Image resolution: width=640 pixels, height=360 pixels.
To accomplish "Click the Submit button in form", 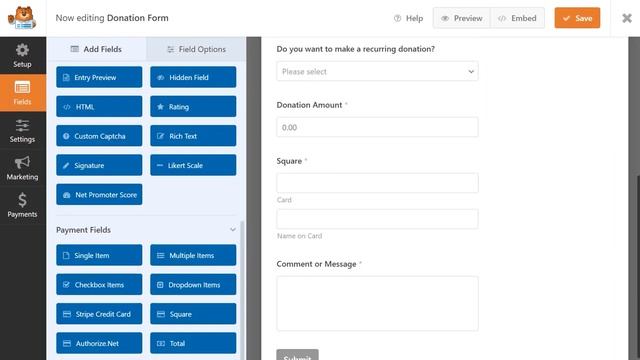I will click(x=297, y=355).
